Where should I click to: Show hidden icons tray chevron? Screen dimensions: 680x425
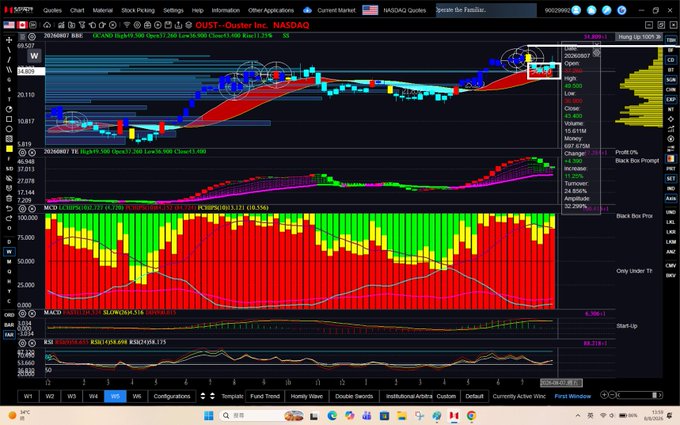578,415
